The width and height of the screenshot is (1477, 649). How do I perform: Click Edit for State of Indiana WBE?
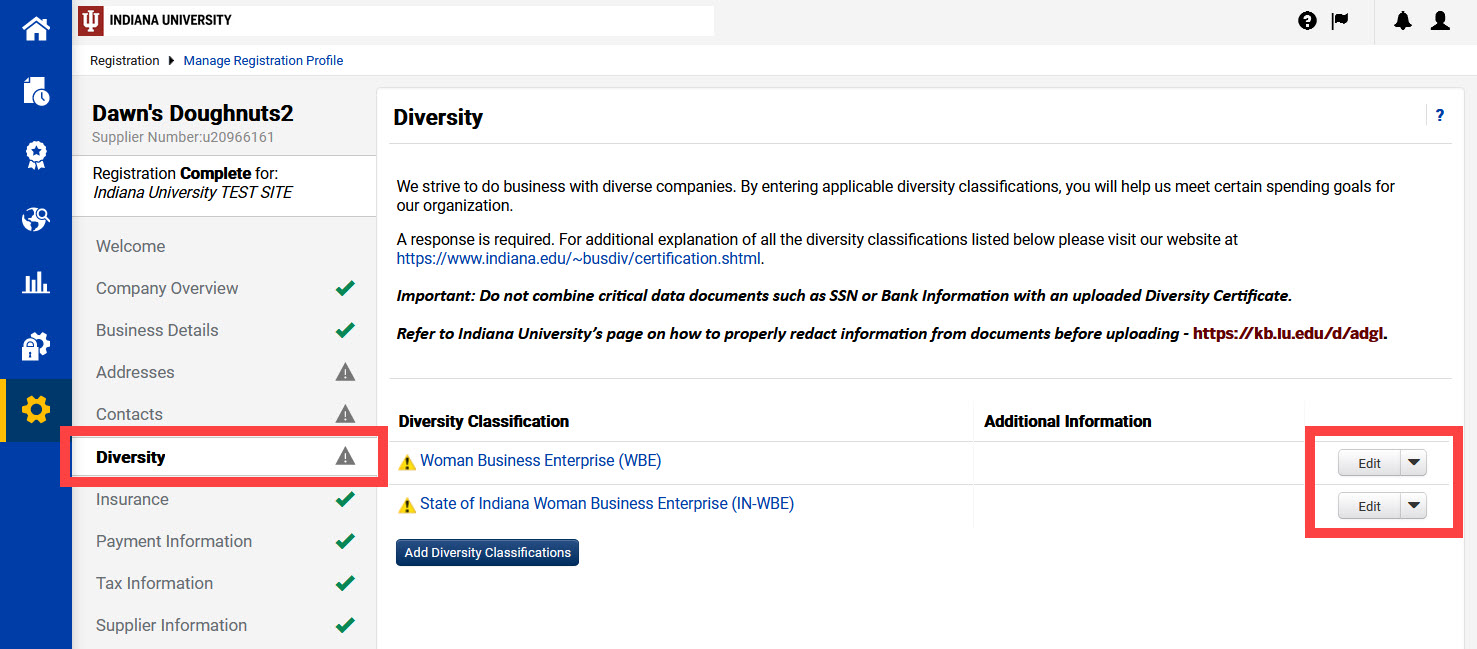pos(1369,506)
